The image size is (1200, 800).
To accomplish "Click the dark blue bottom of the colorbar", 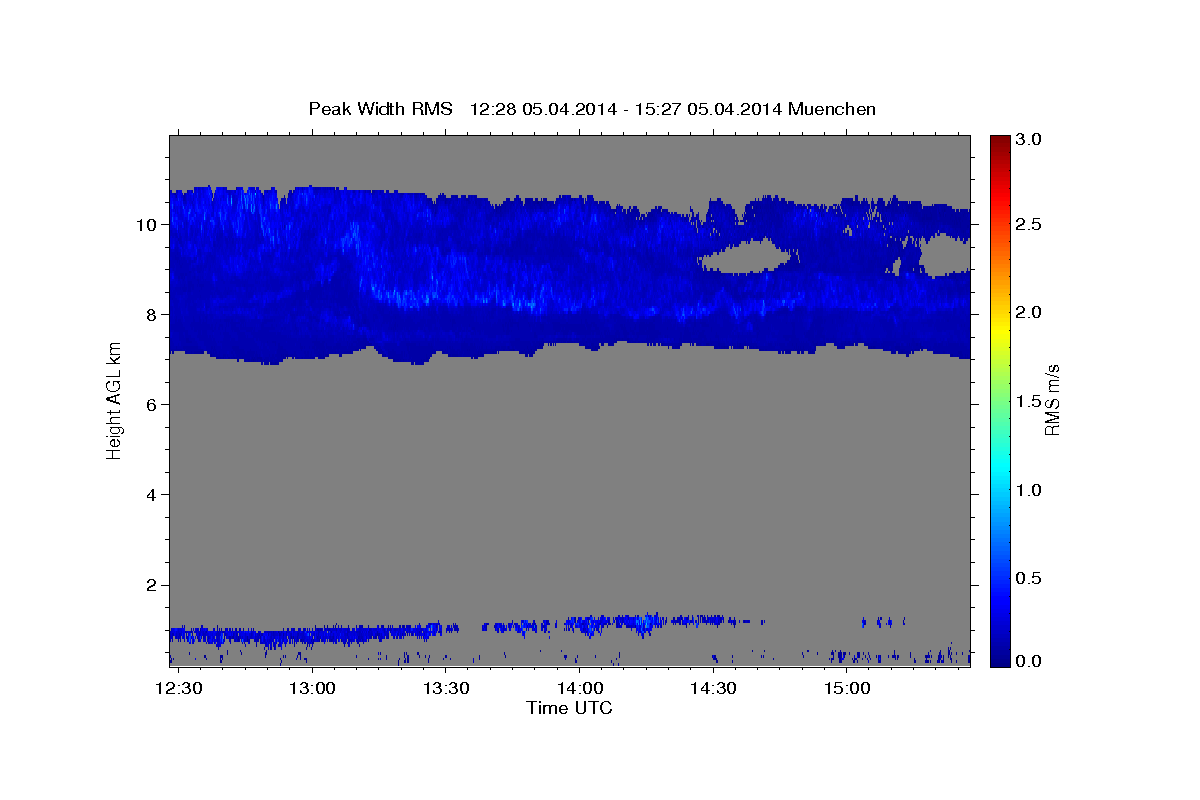I will click(1000, 655).
